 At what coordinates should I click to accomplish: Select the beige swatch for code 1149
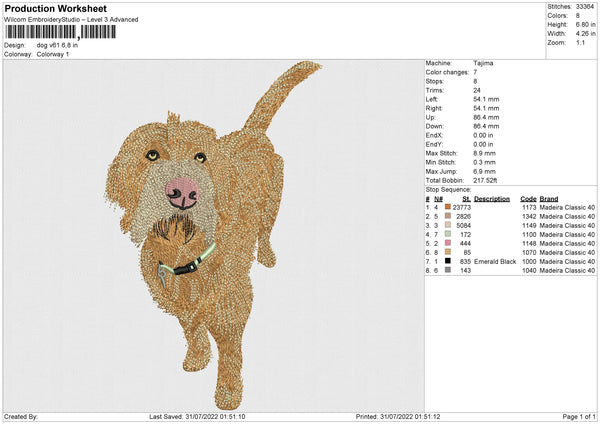click(448, 225)
